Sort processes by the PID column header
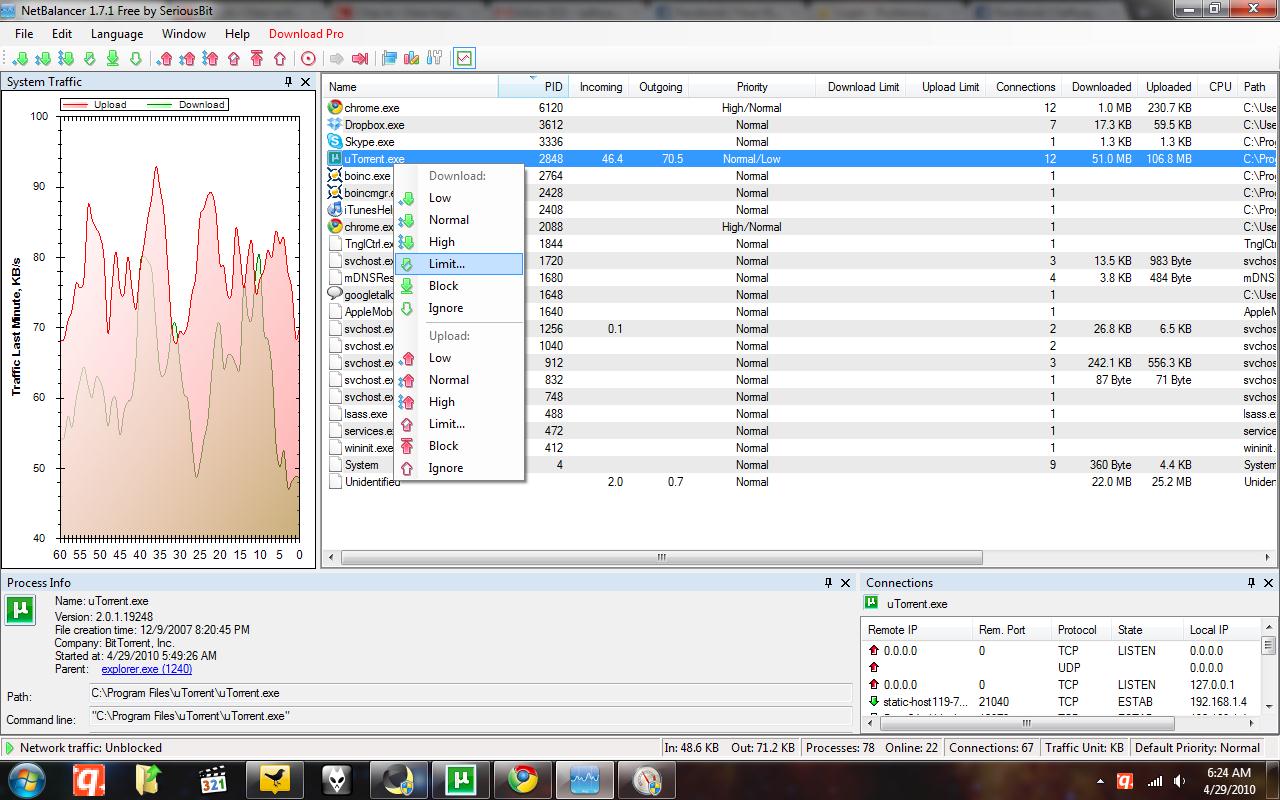 pos(533,87)
